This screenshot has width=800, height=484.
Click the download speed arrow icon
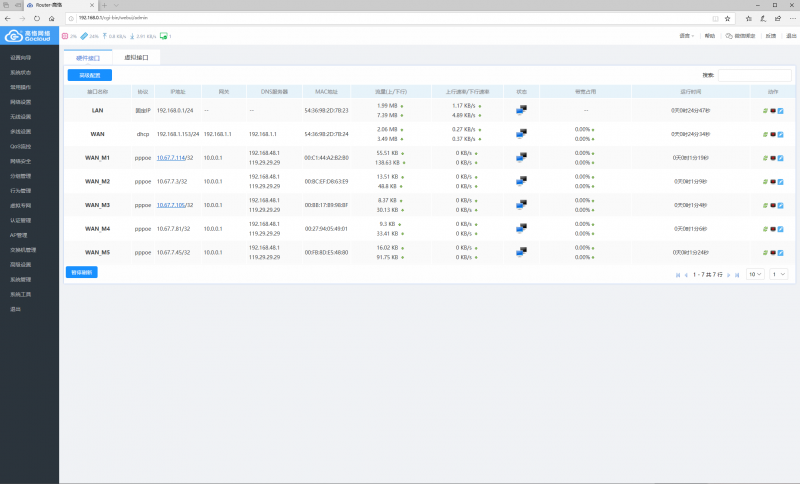coord(132,36)
